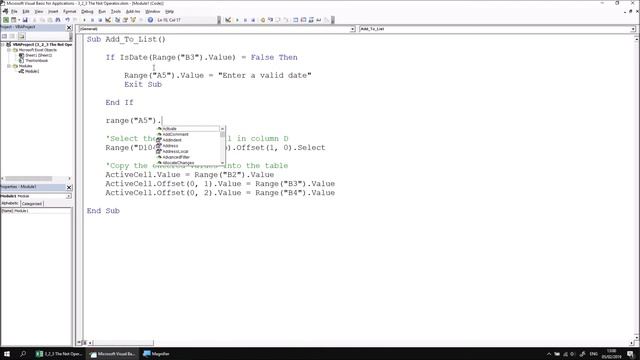The image size is (640, 360).
Task: Select ThisWorkbook in the project tree
Action: (x=37, y=60)
